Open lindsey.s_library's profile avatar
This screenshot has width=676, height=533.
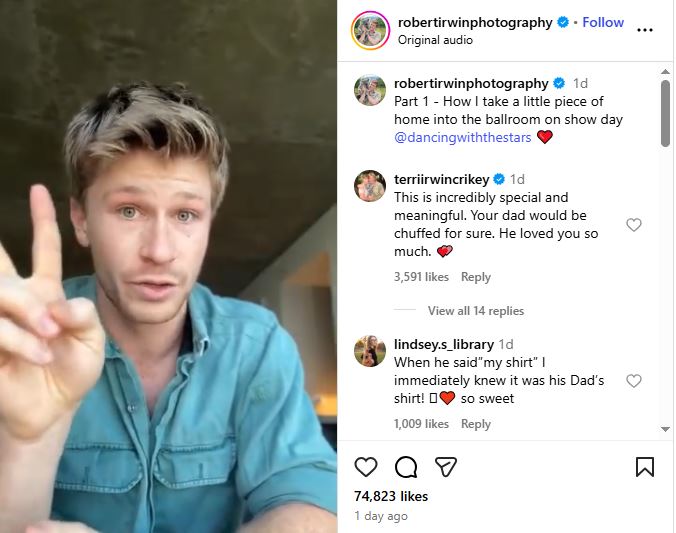coord(369,351)
